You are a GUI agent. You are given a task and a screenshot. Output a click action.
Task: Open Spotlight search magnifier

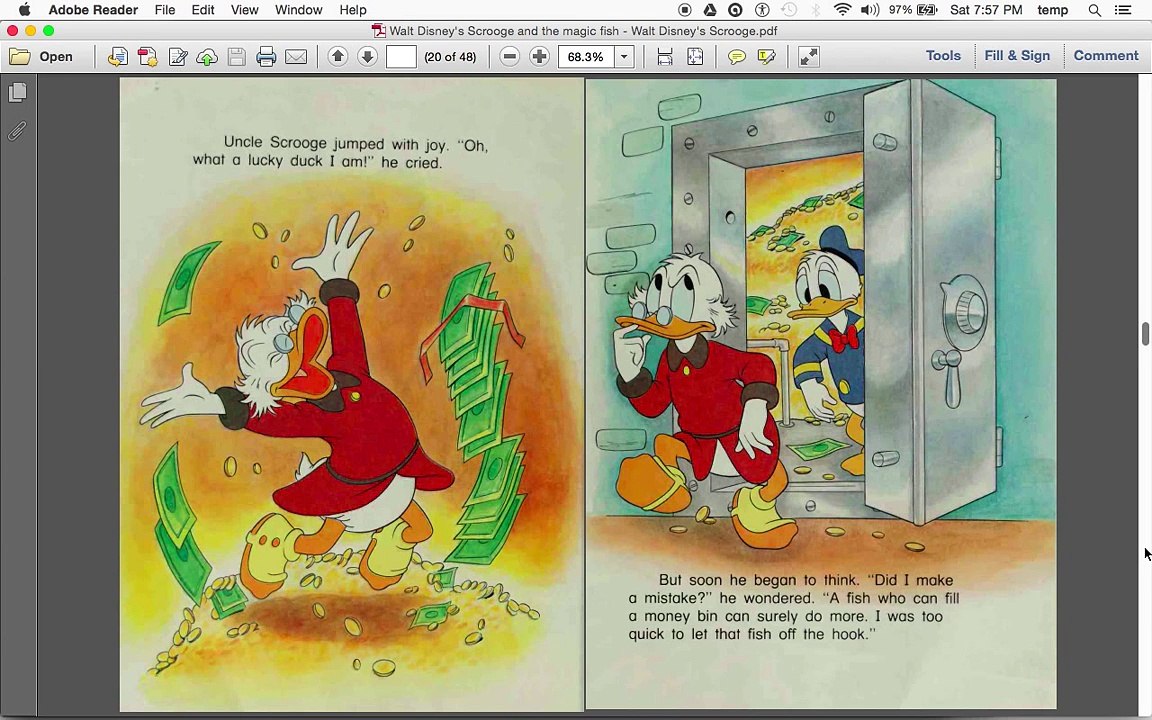[1095, 10]
